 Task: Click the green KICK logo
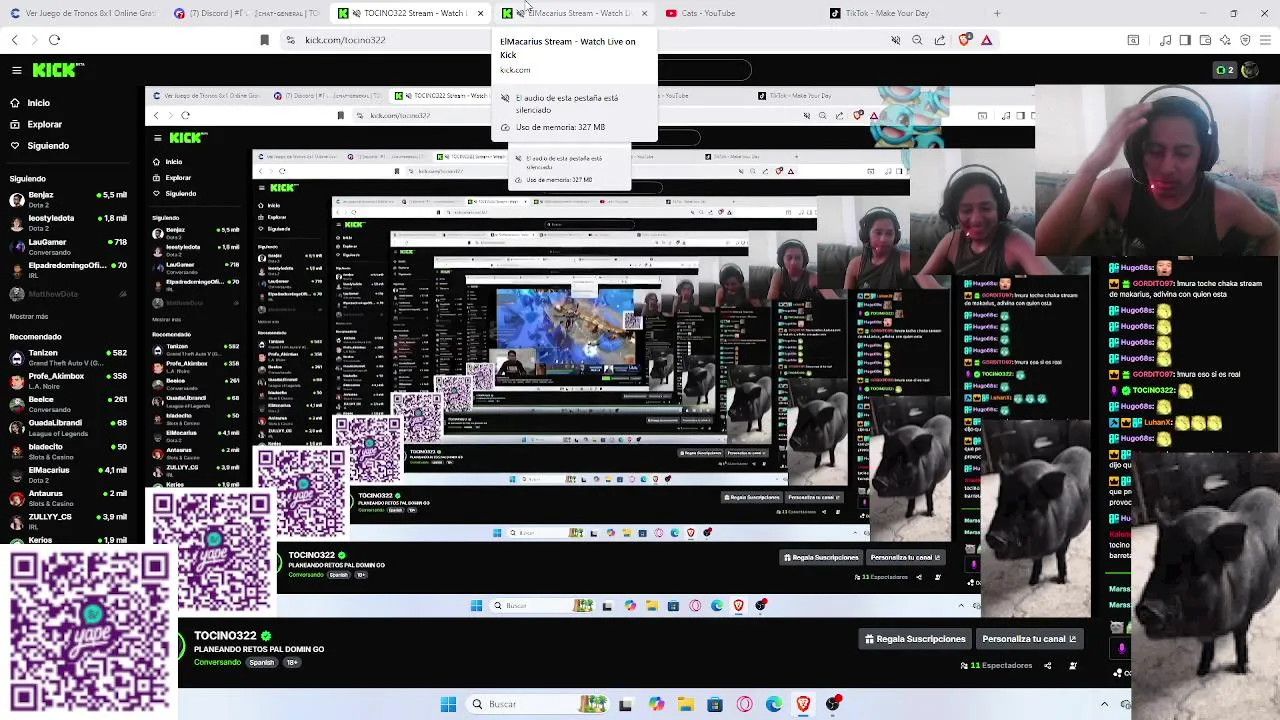pyautogui.click(x=58, y=70)
